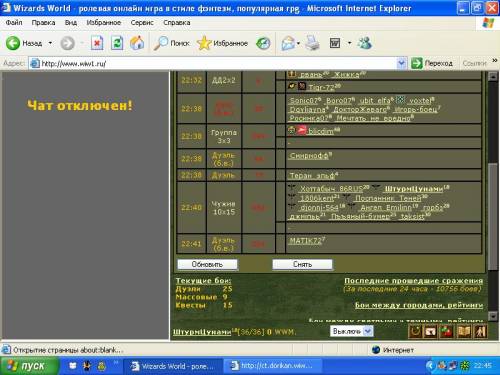
Task: Click the battle list vertical scrollbar thumb
Action: coord(493,217)
